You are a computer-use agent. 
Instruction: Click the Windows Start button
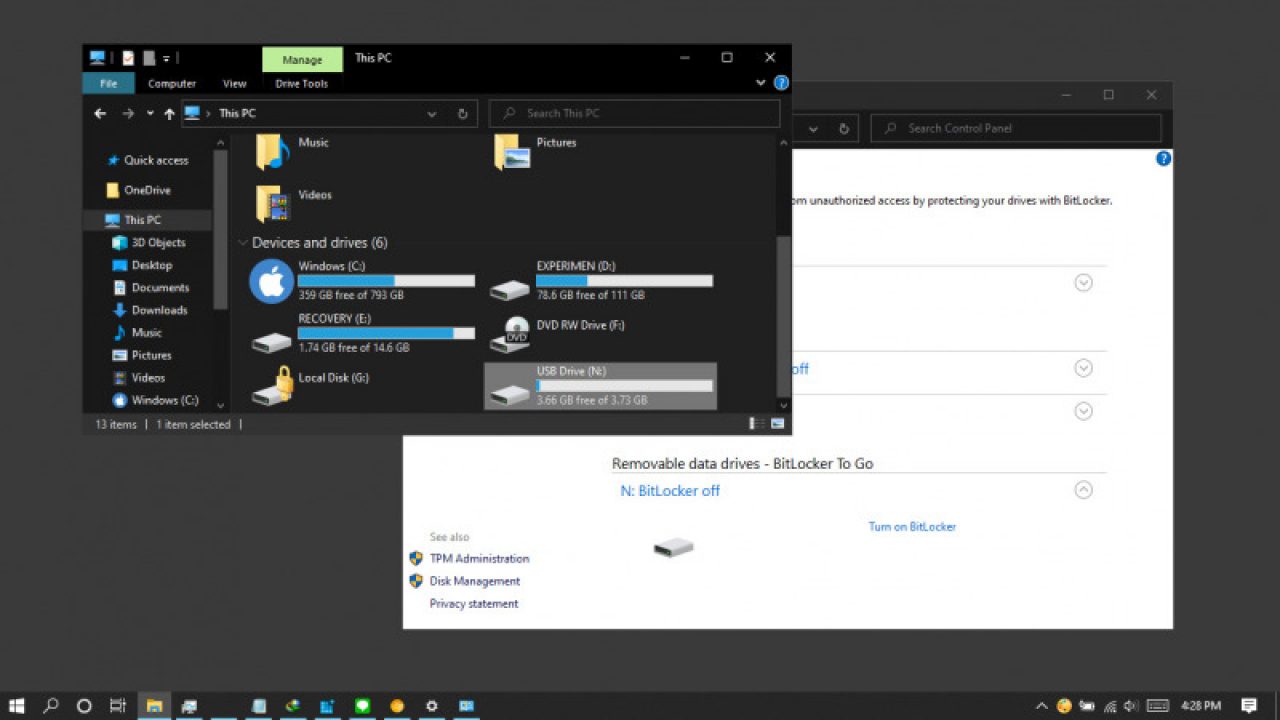pyautogui.click(x=17, y=706)
